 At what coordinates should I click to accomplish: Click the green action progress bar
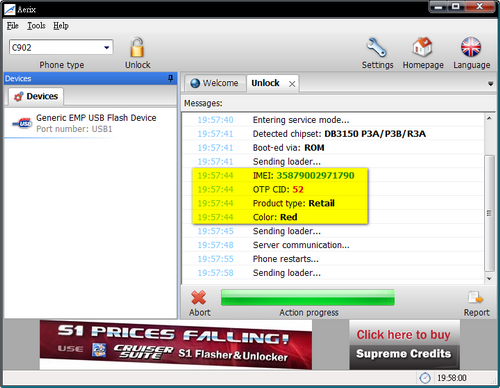coord(308,297)
